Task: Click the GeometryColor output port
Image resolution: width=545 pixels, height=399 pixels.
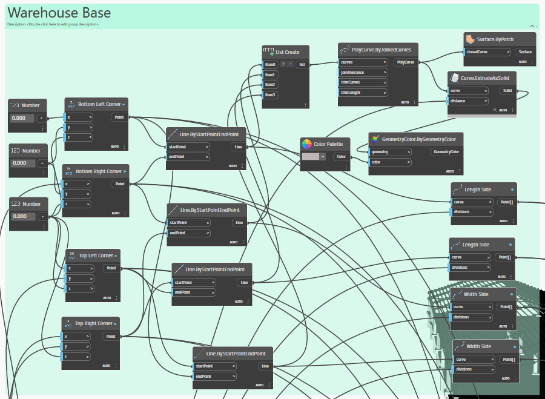Action: 446,152
